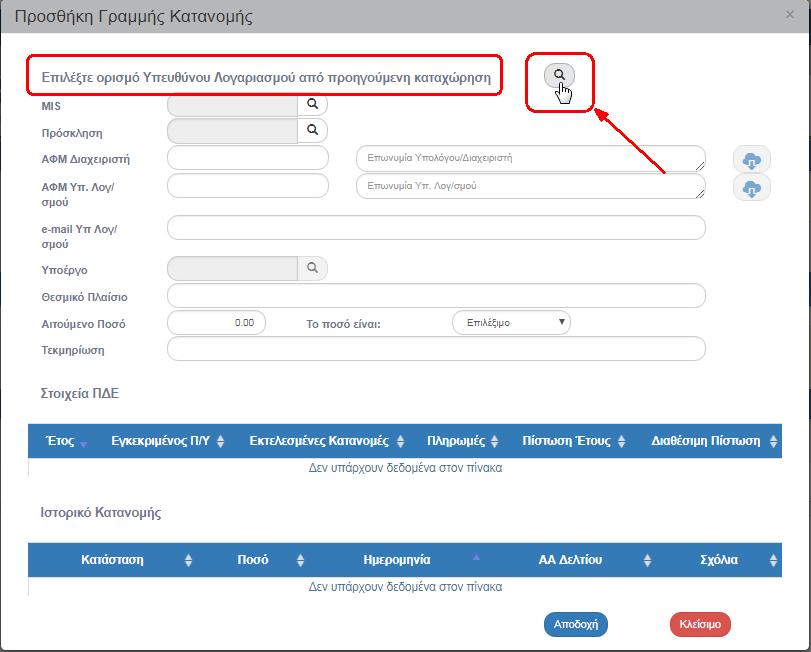The image size is (811, 652).
Task: Open 'Το ποσό είναι' Επιλέξιμο dropdown
Action: pos(511,323)
